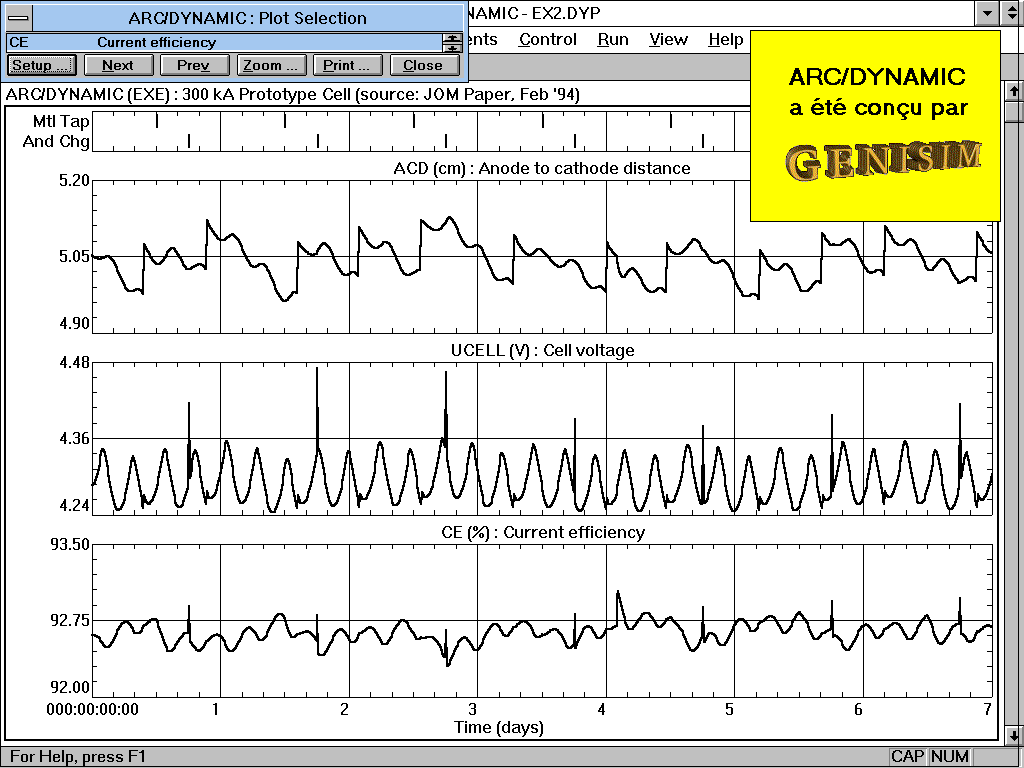
Task: Click the 000:00:00:00 time origin label
Action: coord(93,709)
